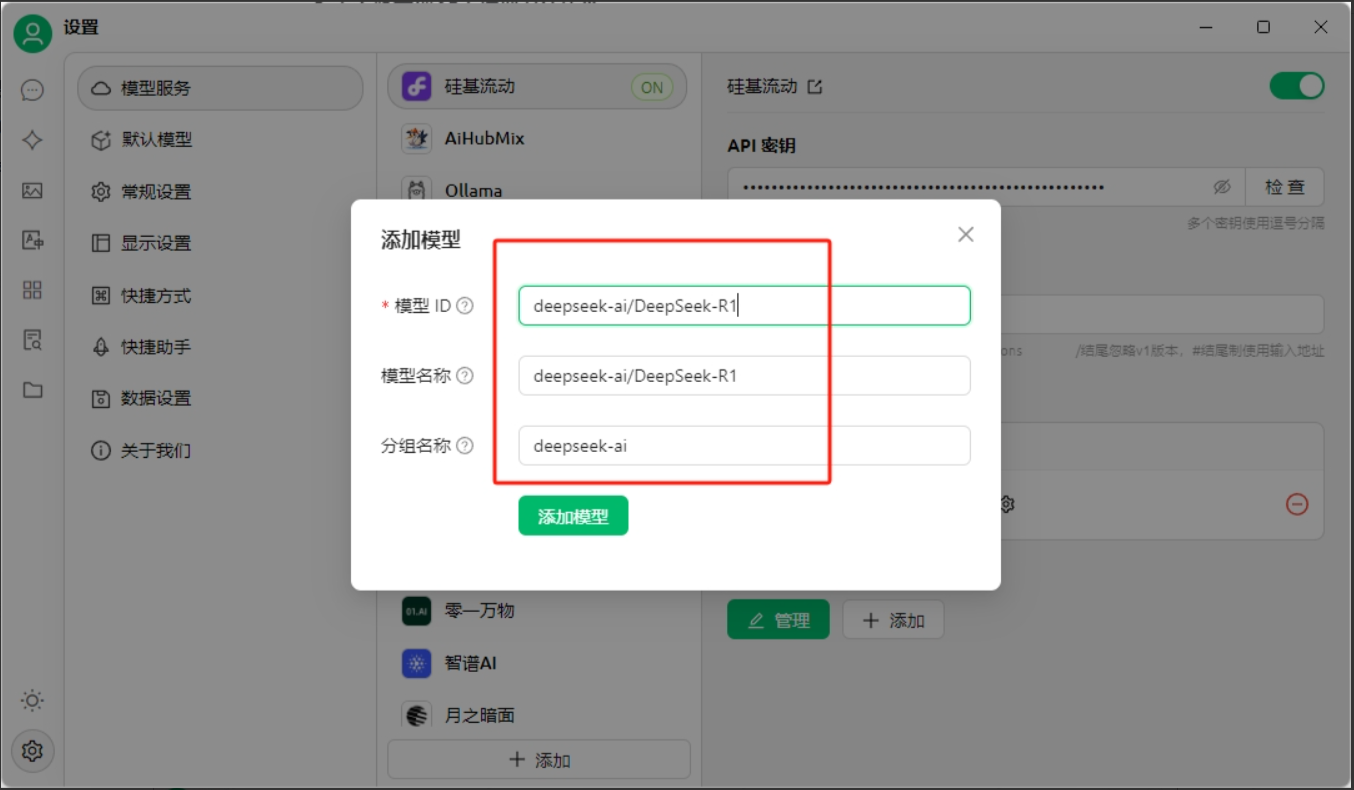The width and height of the screenshot is (1354, 790).
Task: Click the help icon next to 分组名称
Action: [464, 446]
